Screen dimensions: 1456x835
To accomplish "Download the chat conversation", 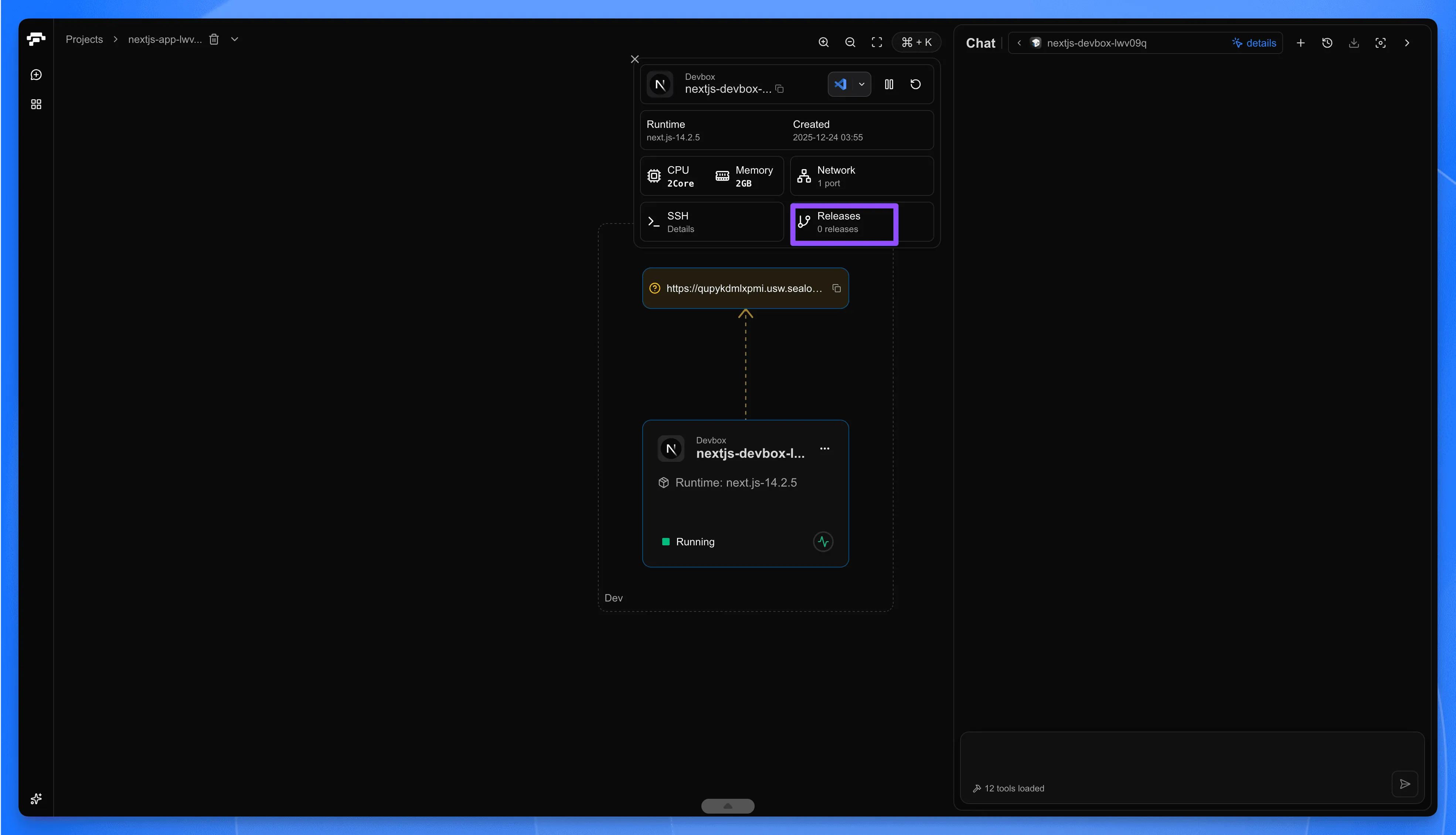I will (1354, 43).
